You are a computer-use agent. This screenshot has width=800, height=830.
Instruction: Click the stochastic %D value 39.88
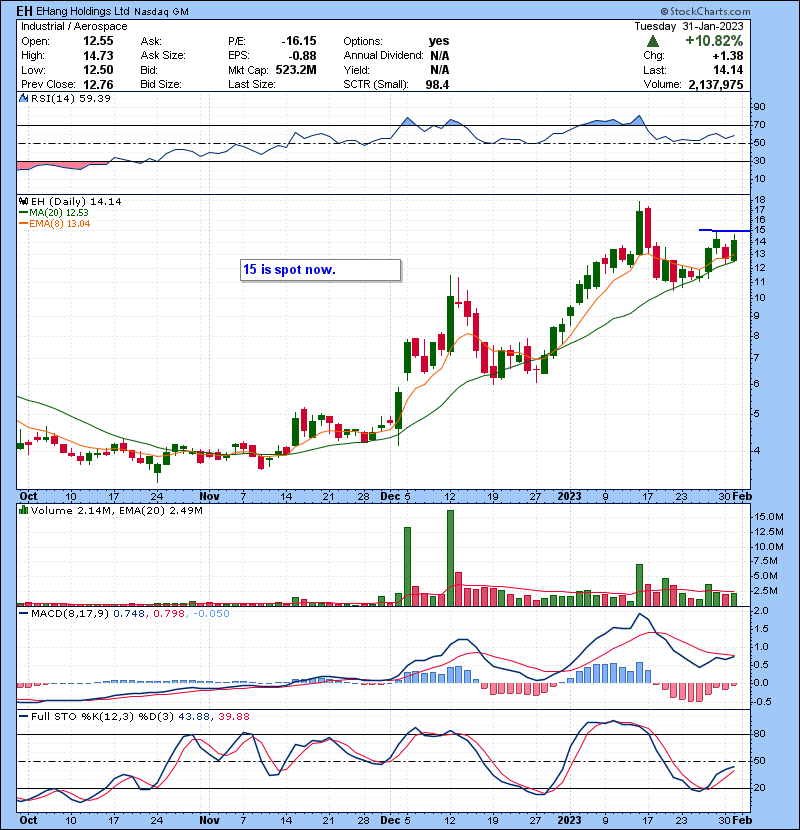coord(233,716)
